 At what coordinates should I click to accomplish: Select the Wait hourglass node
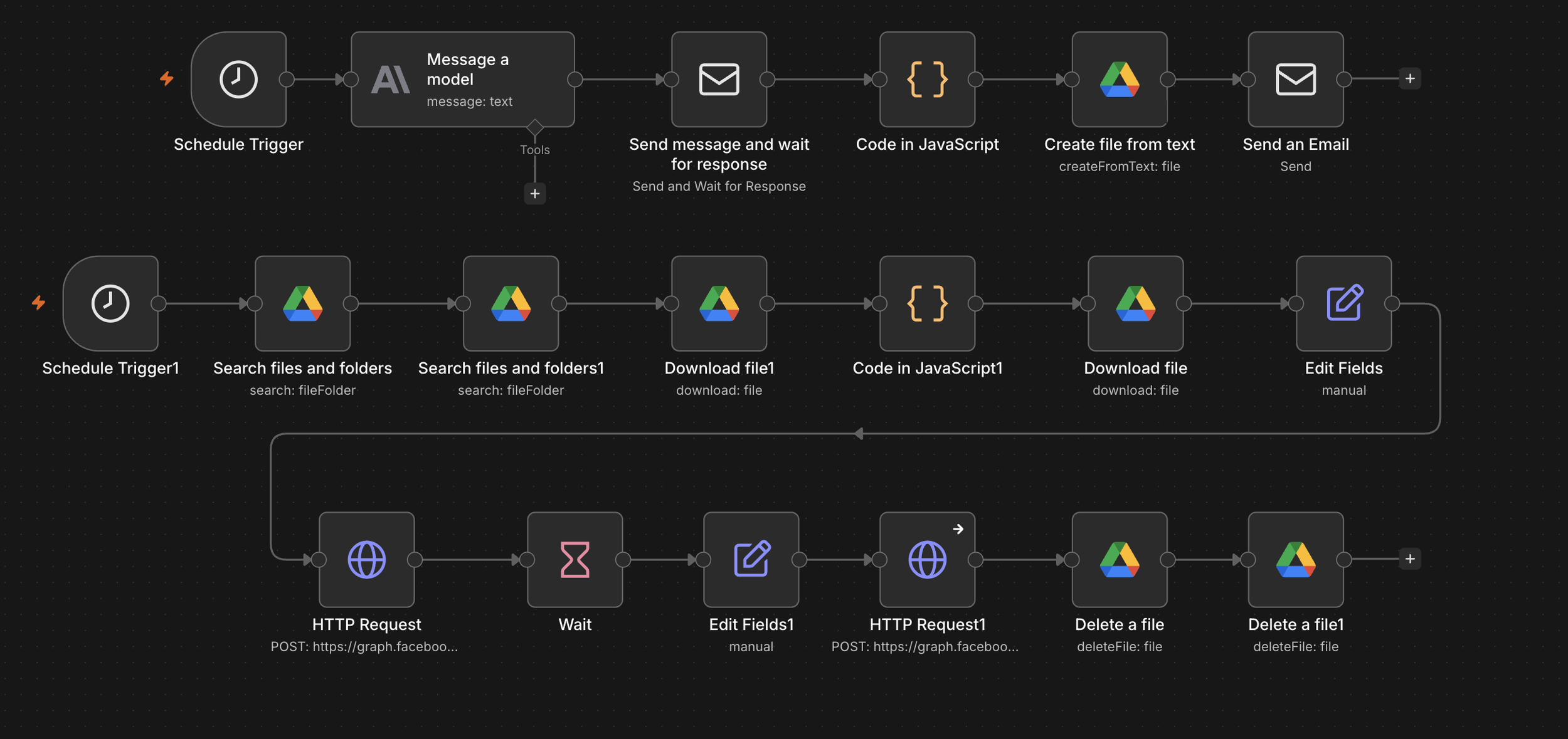tap(575, 560)
